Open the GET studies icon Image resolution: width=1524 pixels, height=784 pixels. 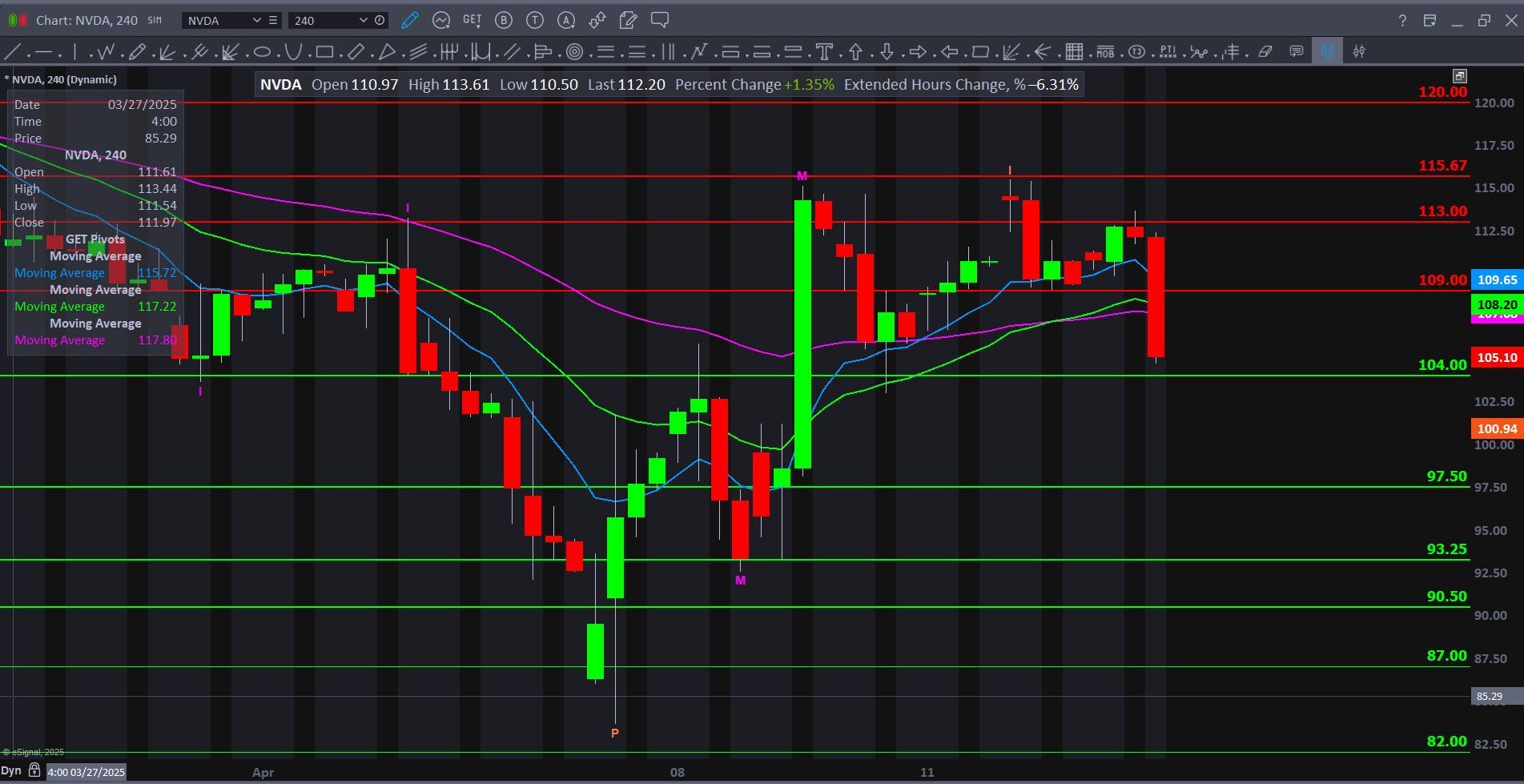tap(472, 20)
